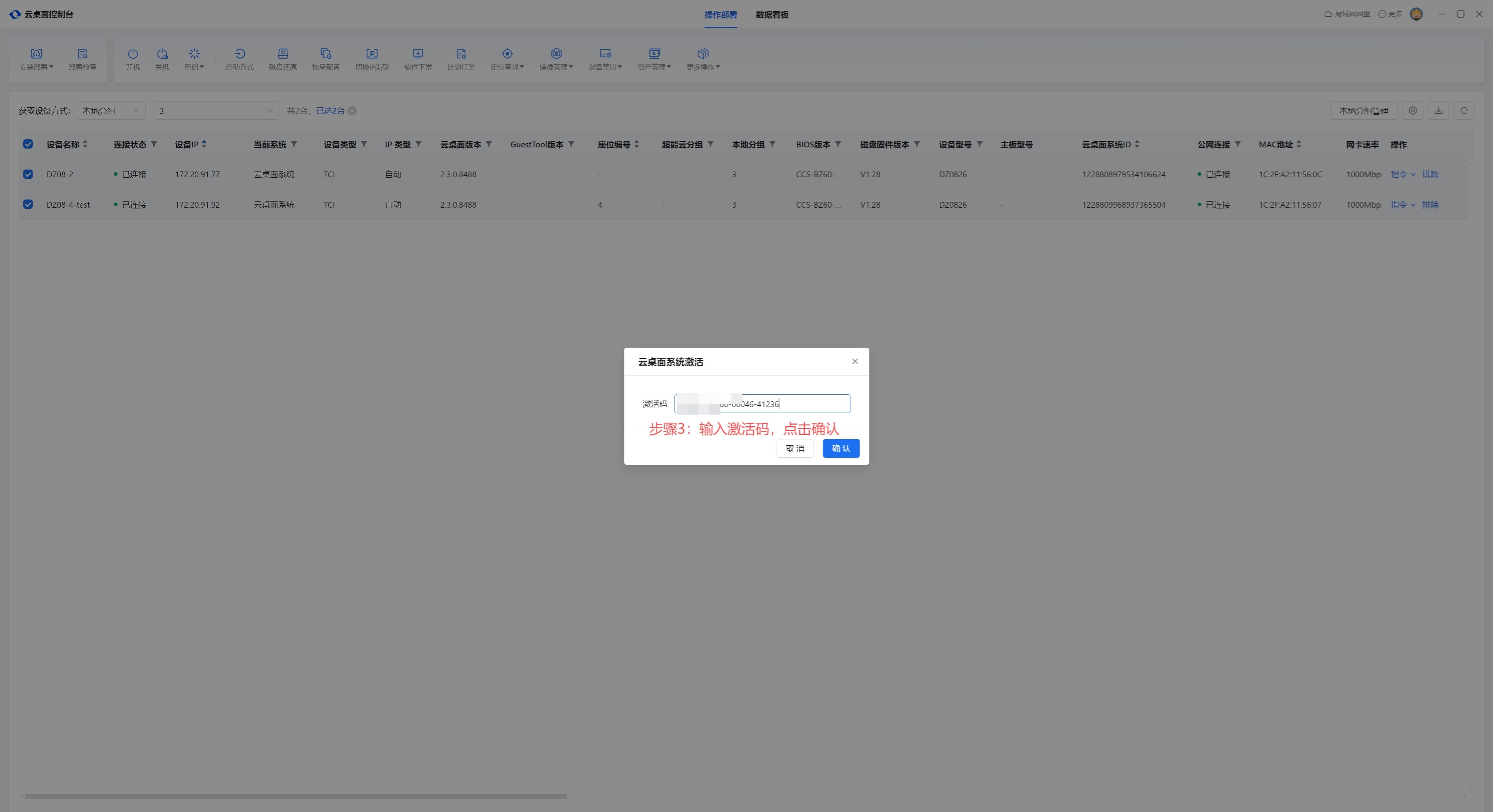Viewport: 1493px width, 812px height.
Task: Click the refresh icon beside 本地分组管理
Action: (1463, 111)
